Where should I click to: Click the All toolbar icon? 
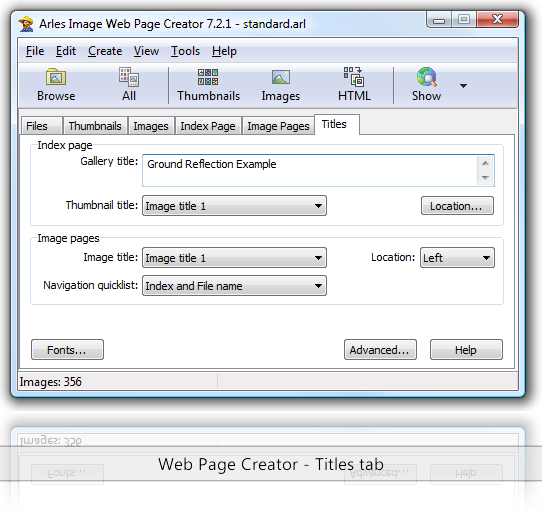129,77
